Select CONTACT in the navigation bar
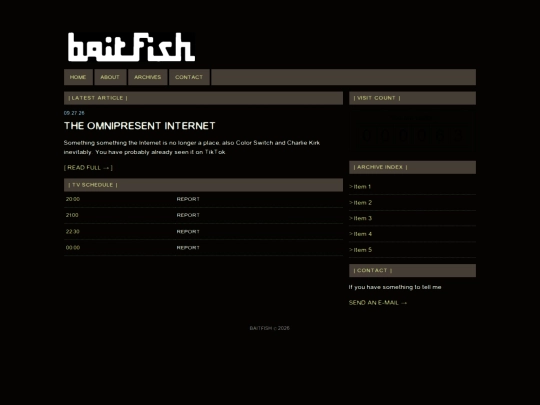Screen dimensions: 540x405 189,77
